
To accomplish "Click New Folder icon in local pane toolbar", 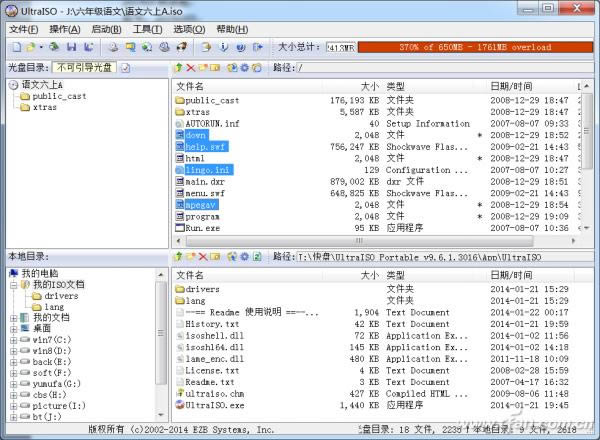I will 191,256.
